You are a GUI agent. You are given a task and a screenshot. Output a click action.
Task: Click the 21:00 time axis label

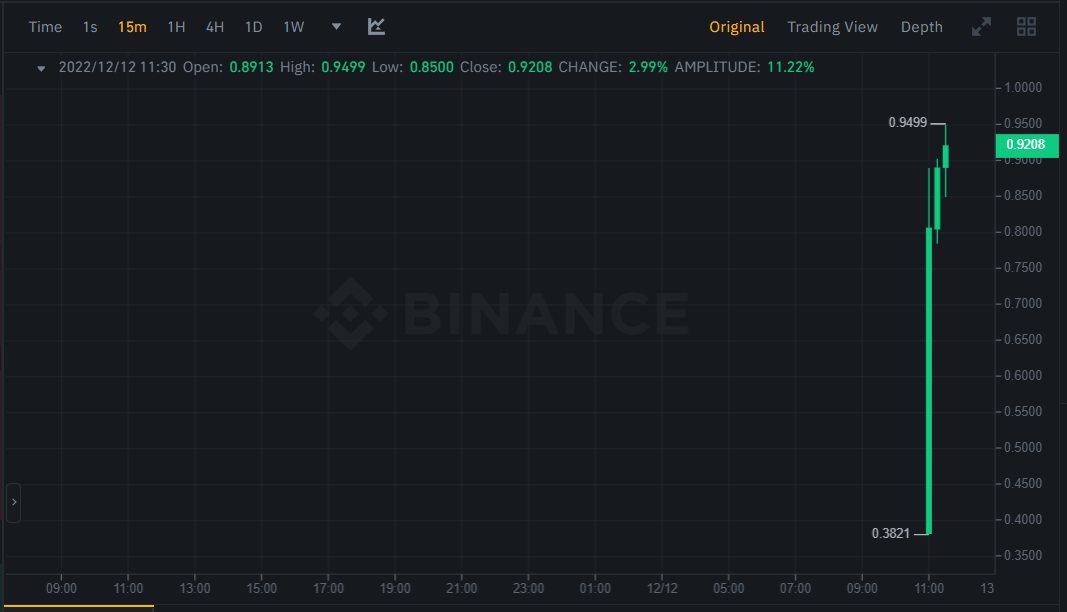[x=461, y=589]
